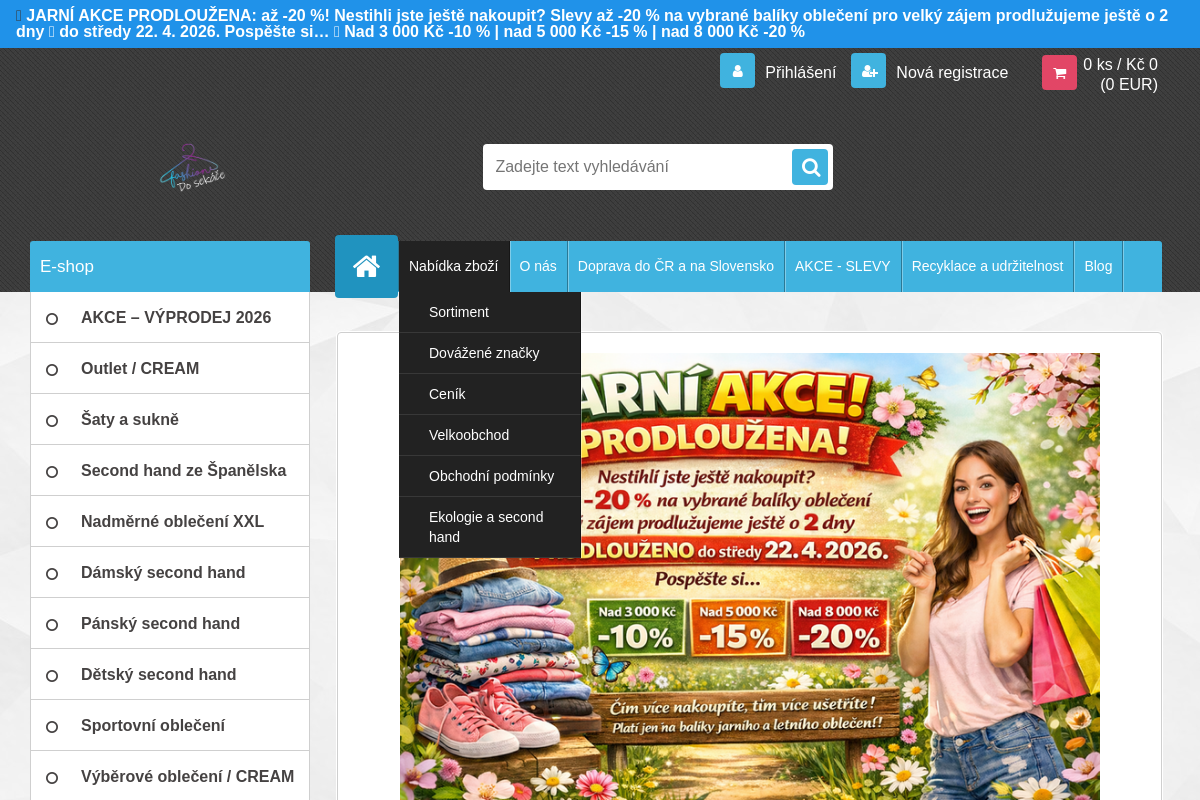The width and height of the screenshot is (1200, 800).
Task: Click the magnifying glass search button
Action: 810,167
